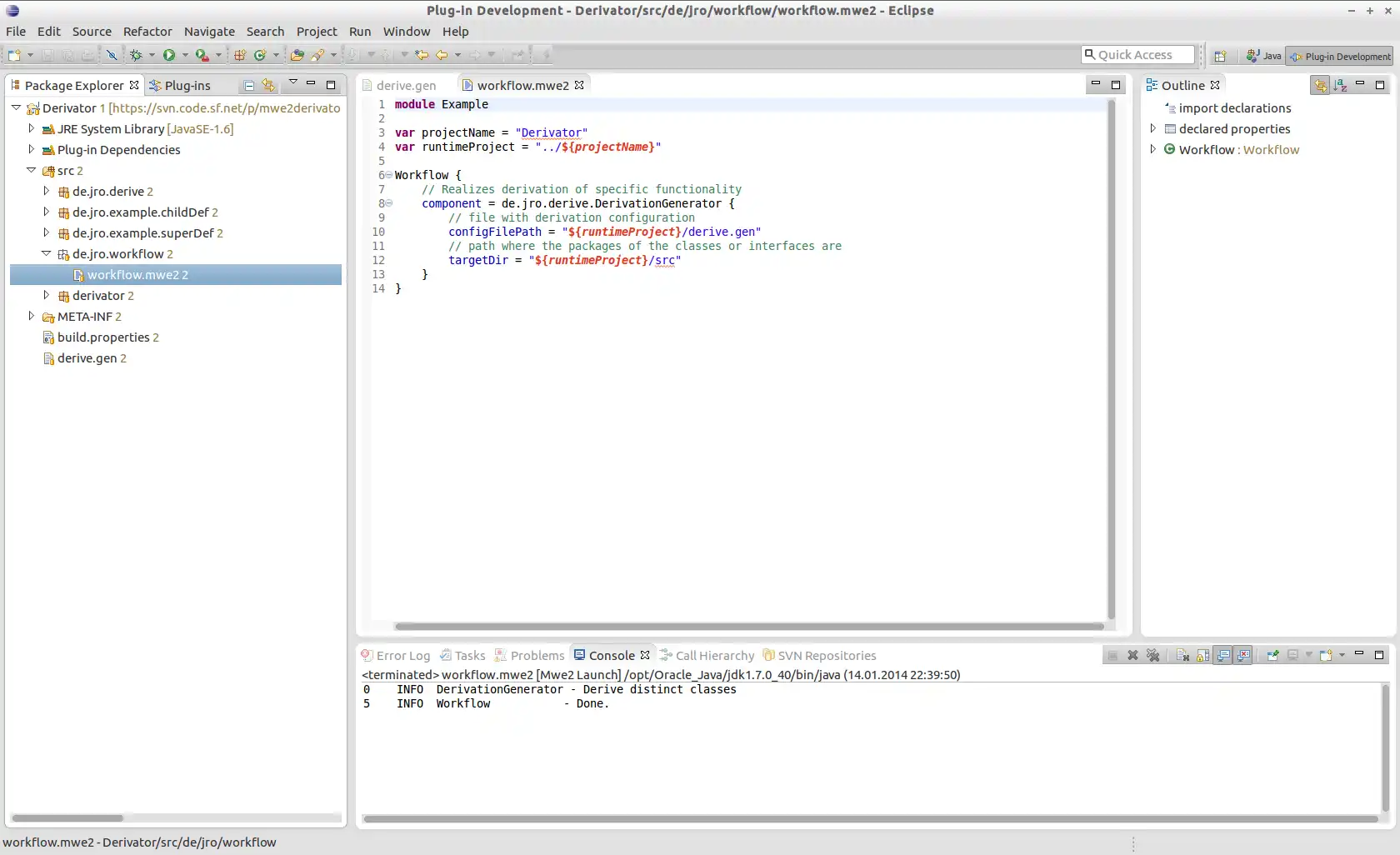Click Remove Launch in Console toolbar
The height and width of the screenshot is (855, 1400).
click(1132, 655)
